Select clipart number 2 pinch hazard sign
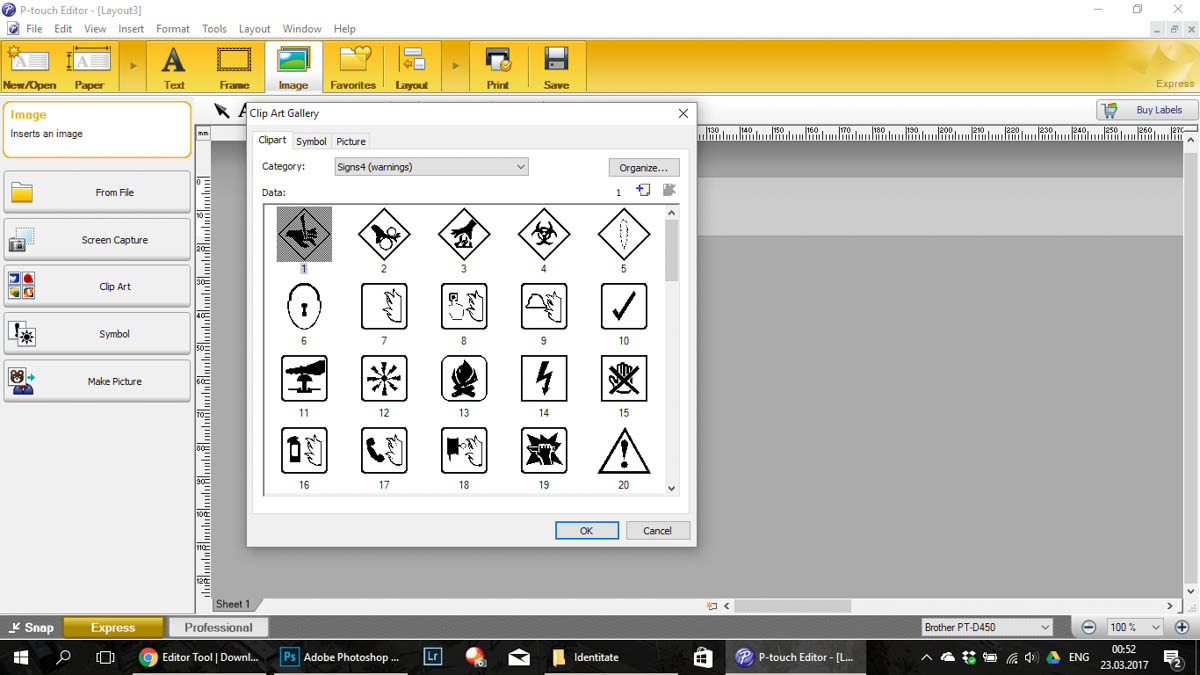The image size is (1200, 675). click(384, 235)
